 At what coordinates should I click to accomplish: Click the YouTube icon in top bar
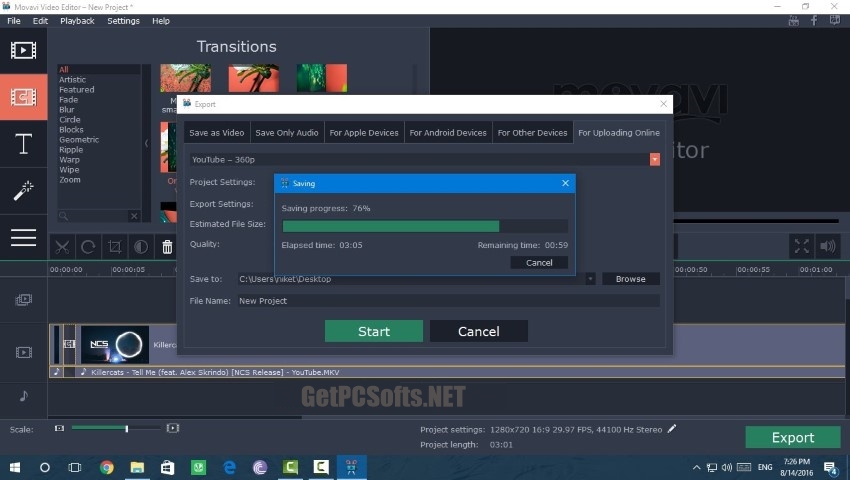pos(794,21)
